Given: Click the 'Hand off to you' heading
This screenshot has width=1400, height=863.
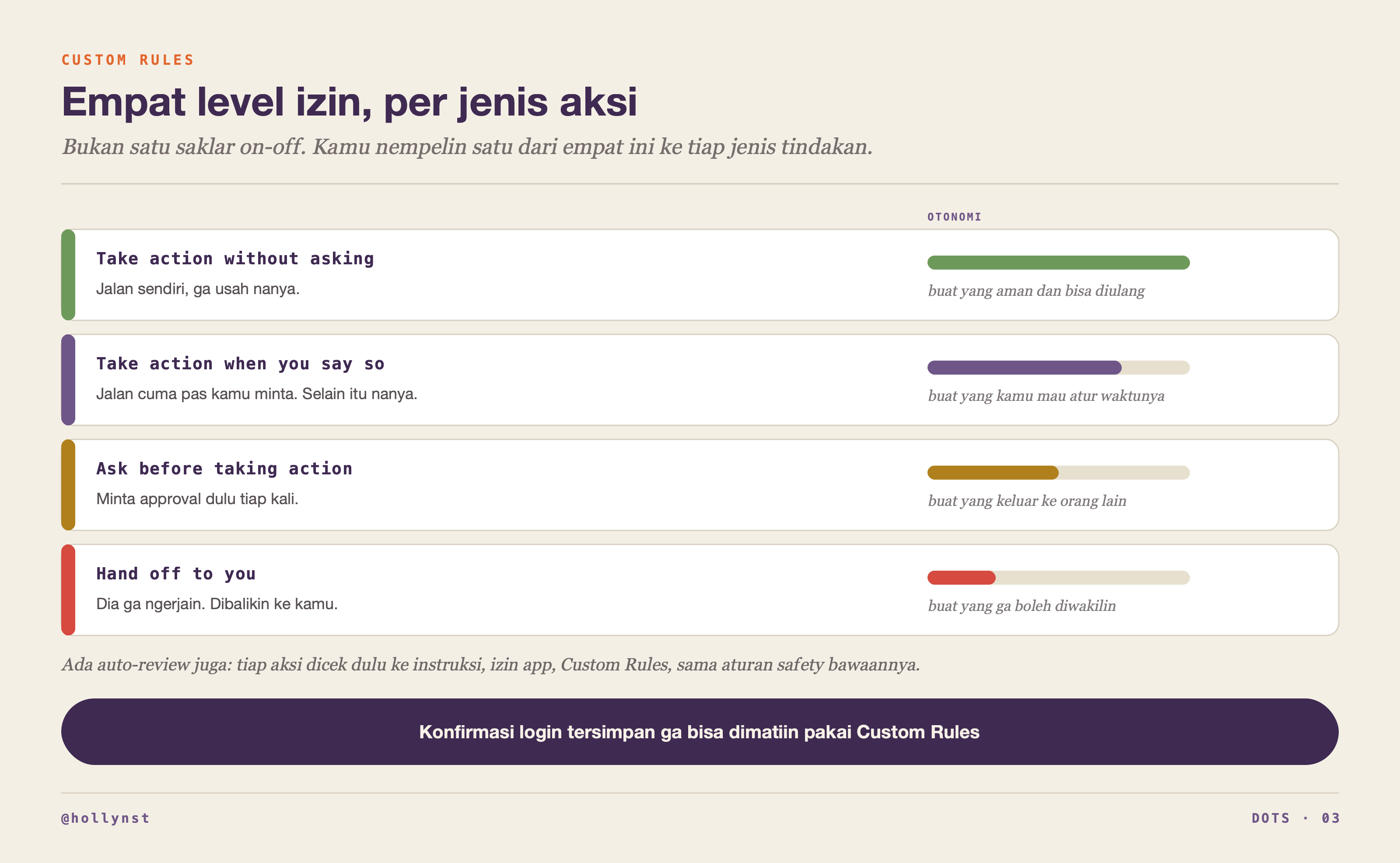Looking at the screenshot, I should 176,574.
